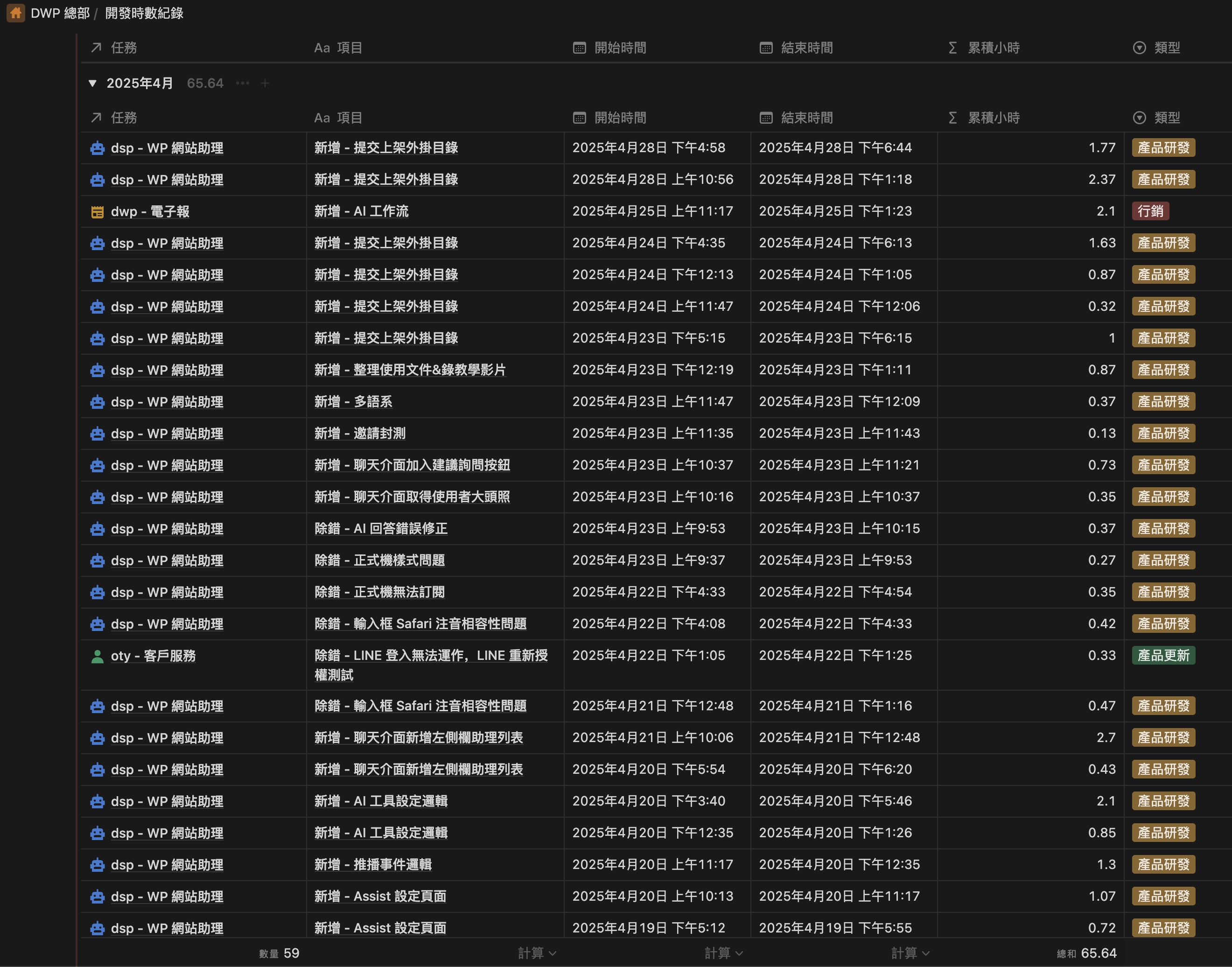Click the 新增 - 推播事件邏輯 cell
1232x967 pixels.
tap(435, 864)
